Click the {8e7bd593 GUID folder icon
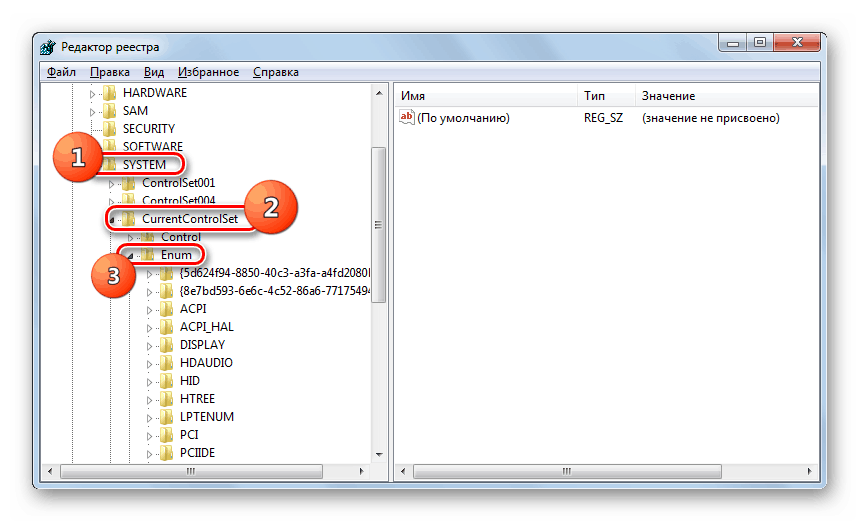The width and height of the screenshot is (860, 522). 167,291
